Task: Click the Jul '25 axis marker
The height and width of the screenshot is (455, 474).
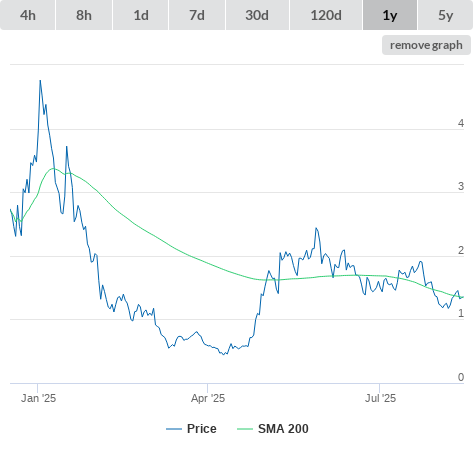Action: click(x=380, y=398)
